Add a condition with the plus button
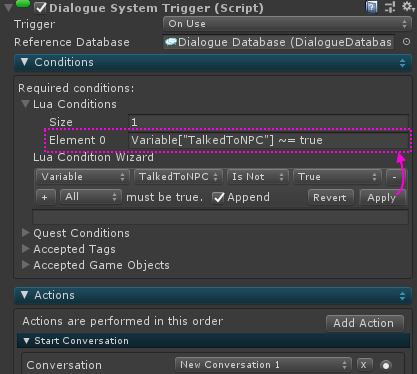This screenshot has width=417, height=374. pyautogui.click(x=45, y=197)
